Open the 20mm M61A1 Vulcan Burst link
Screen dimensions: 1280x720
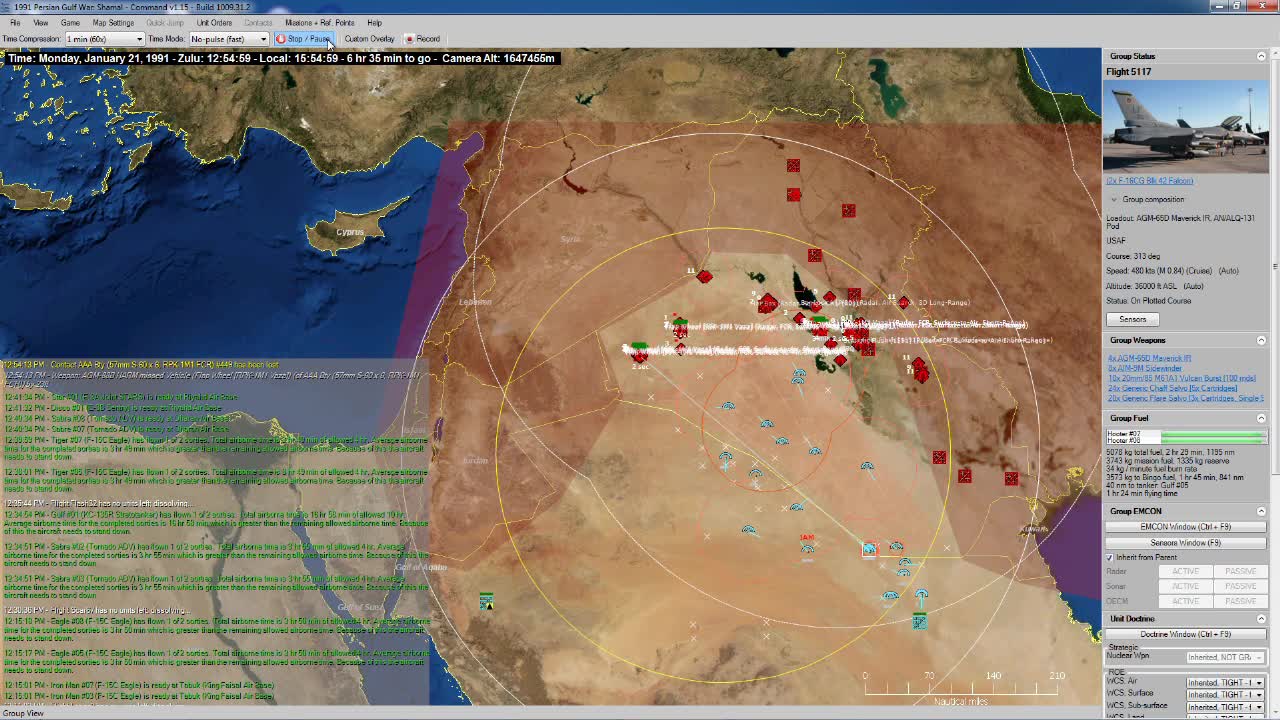[1181, 378]
